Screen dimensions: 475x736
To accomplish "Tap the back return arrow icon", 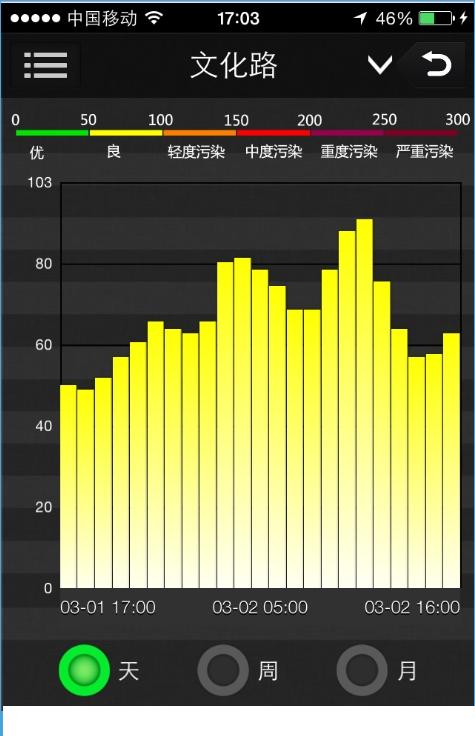I will (437, 64).
